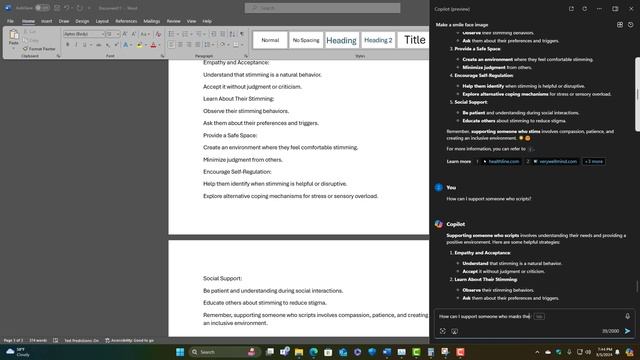Align text right
This screenshot has height=360, width=640.
[x=189, y=45]
